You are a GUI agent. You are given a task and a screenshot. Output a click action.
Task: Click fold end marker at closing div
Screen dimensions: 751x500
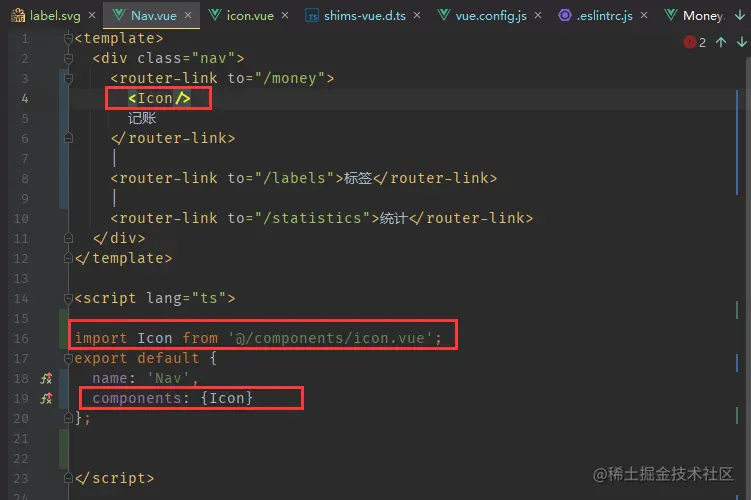coord(68,238)
